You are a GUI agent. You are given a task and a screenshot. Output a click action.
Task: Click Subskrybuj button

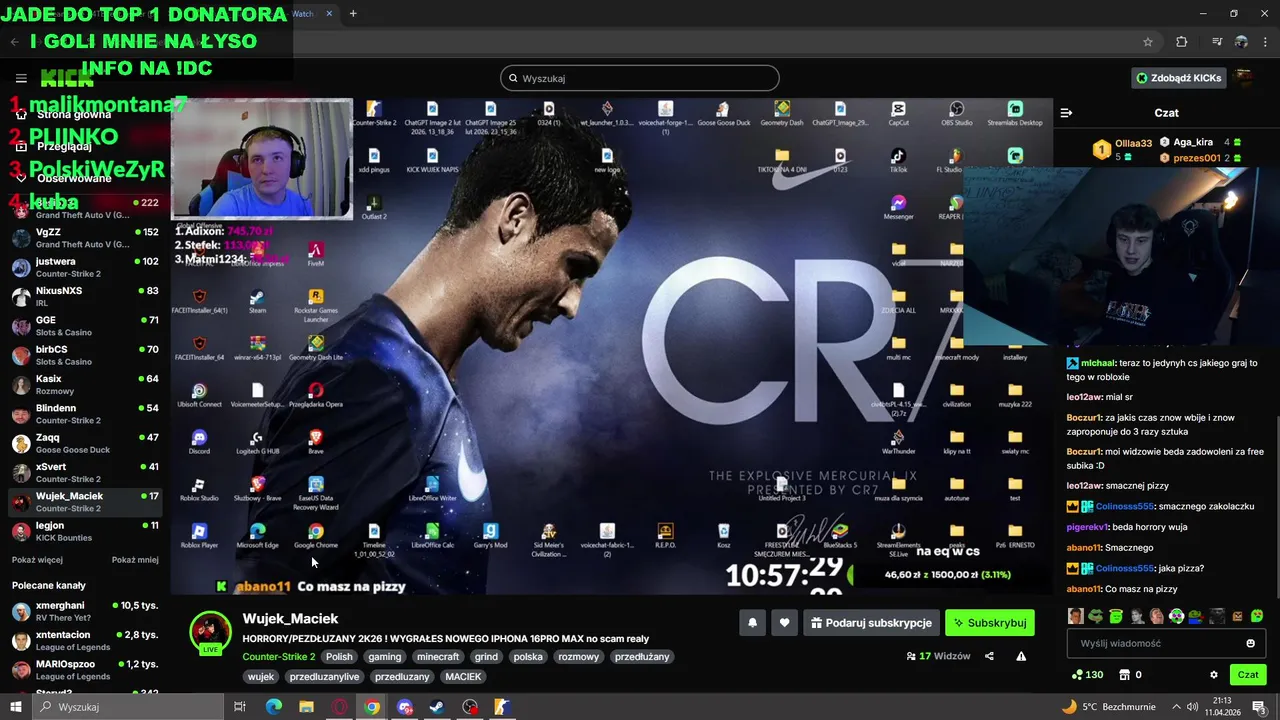(990, 623)
